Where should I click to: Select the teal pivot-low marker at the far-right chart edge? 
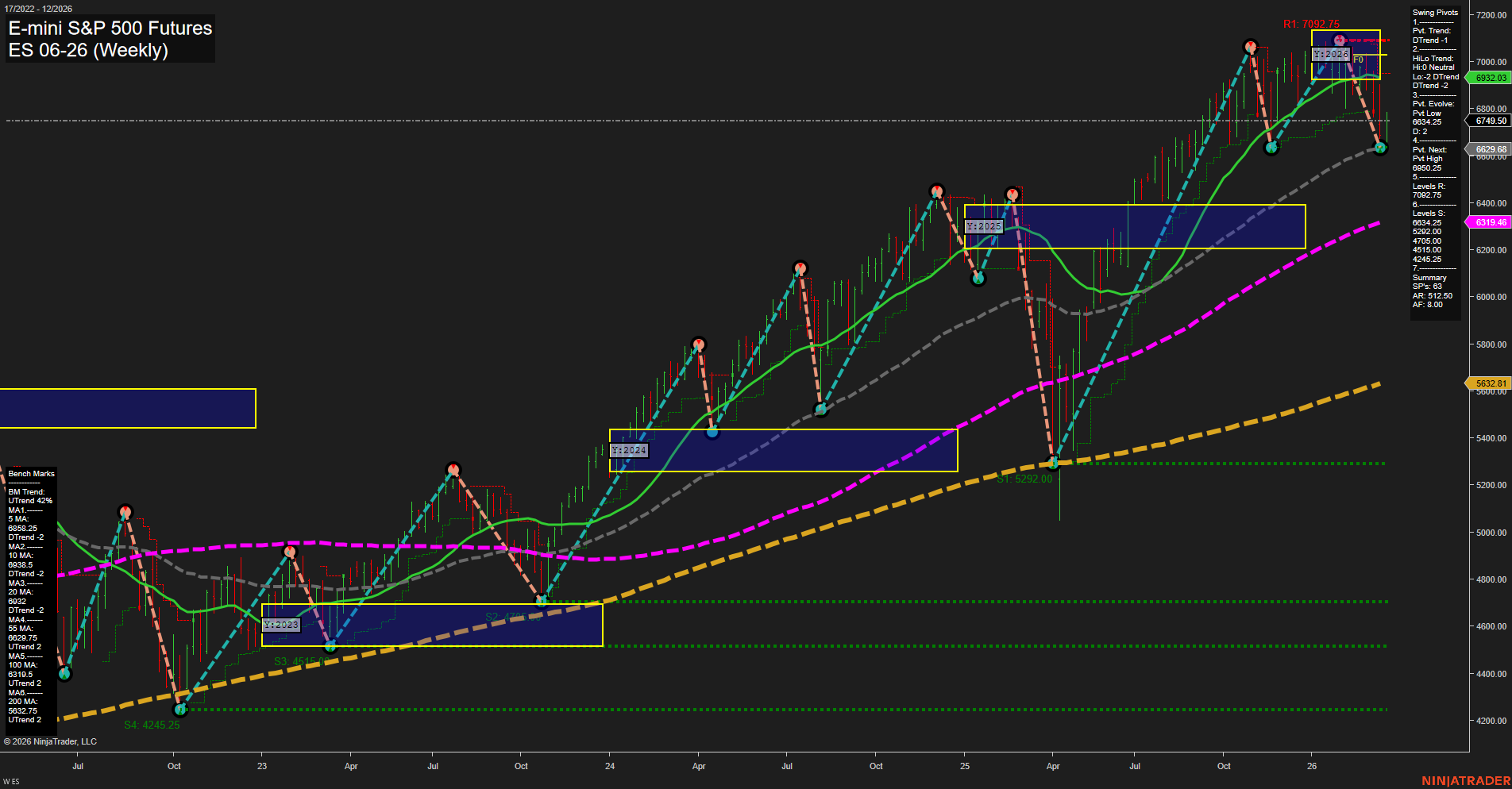[1379, 147]
